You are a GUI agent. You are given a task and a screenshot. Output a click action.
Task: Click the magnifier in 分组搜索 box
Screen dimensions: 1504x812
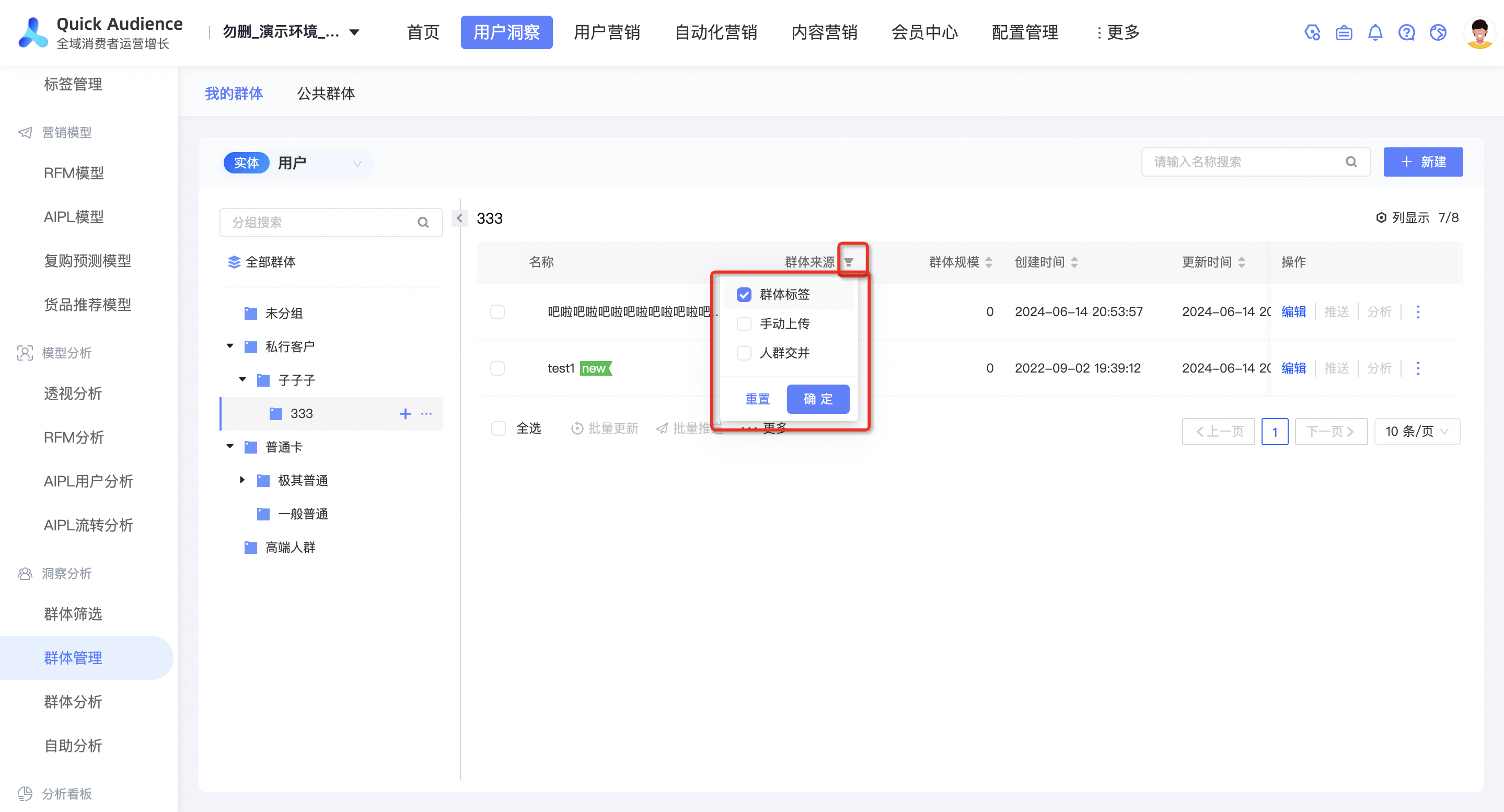pos(423,223)
